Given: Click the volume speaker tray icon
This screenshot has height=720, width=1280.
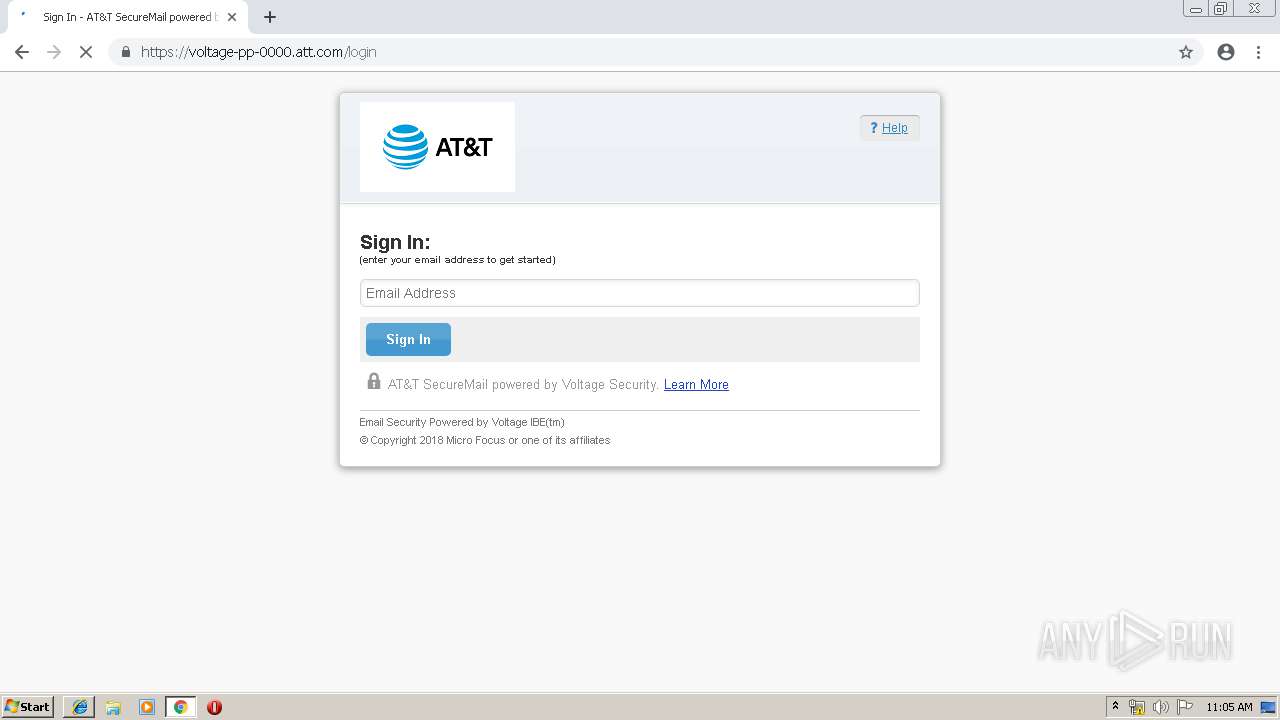Looking at the screenshot, I should pos(1160,707).
